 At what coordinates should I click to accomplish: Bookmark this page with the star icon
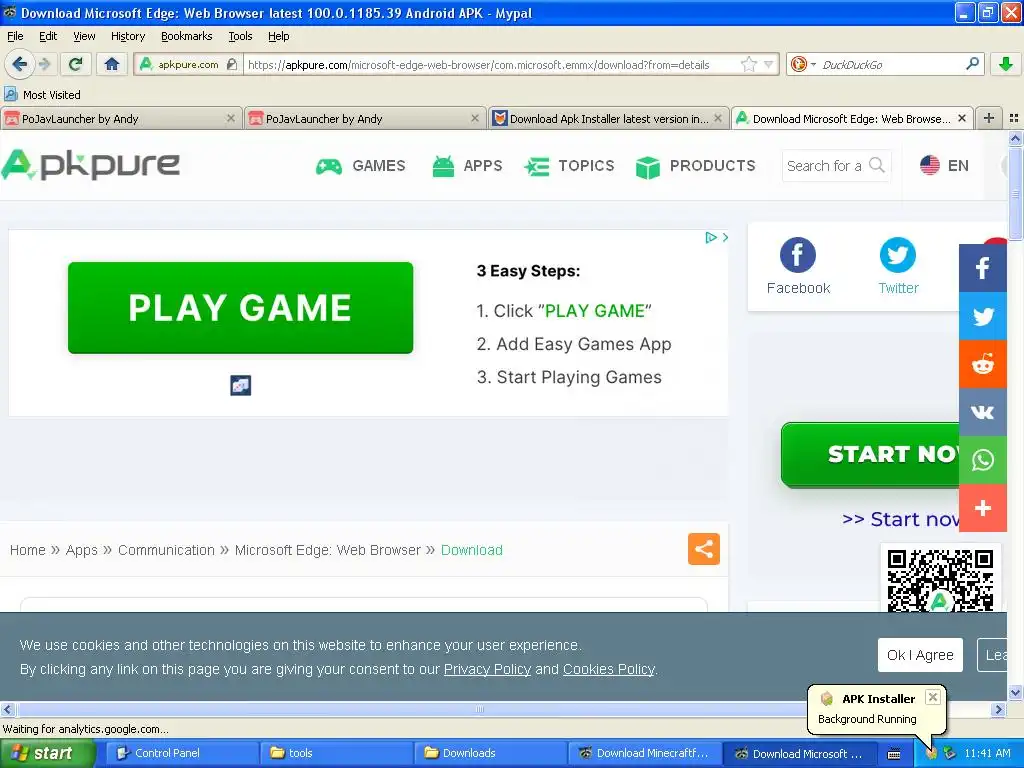[749, 64]
